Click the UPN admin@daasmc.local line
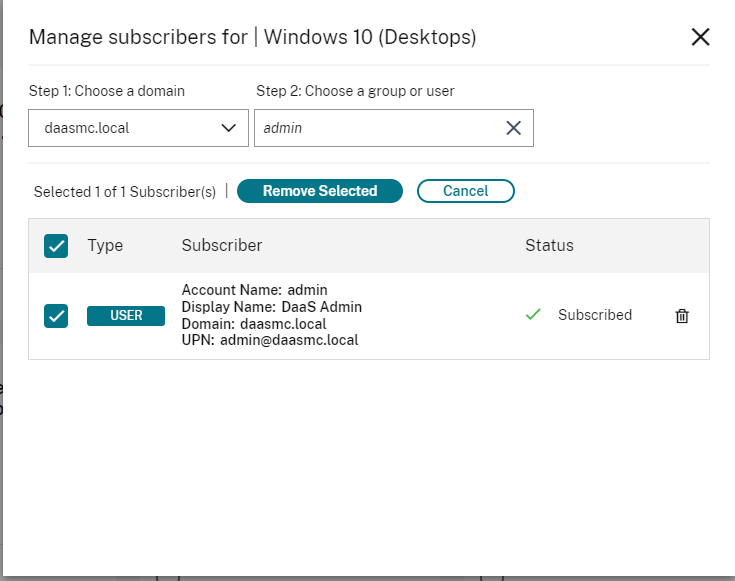Viewport: 735px width, 581px height. coord(270,340)
